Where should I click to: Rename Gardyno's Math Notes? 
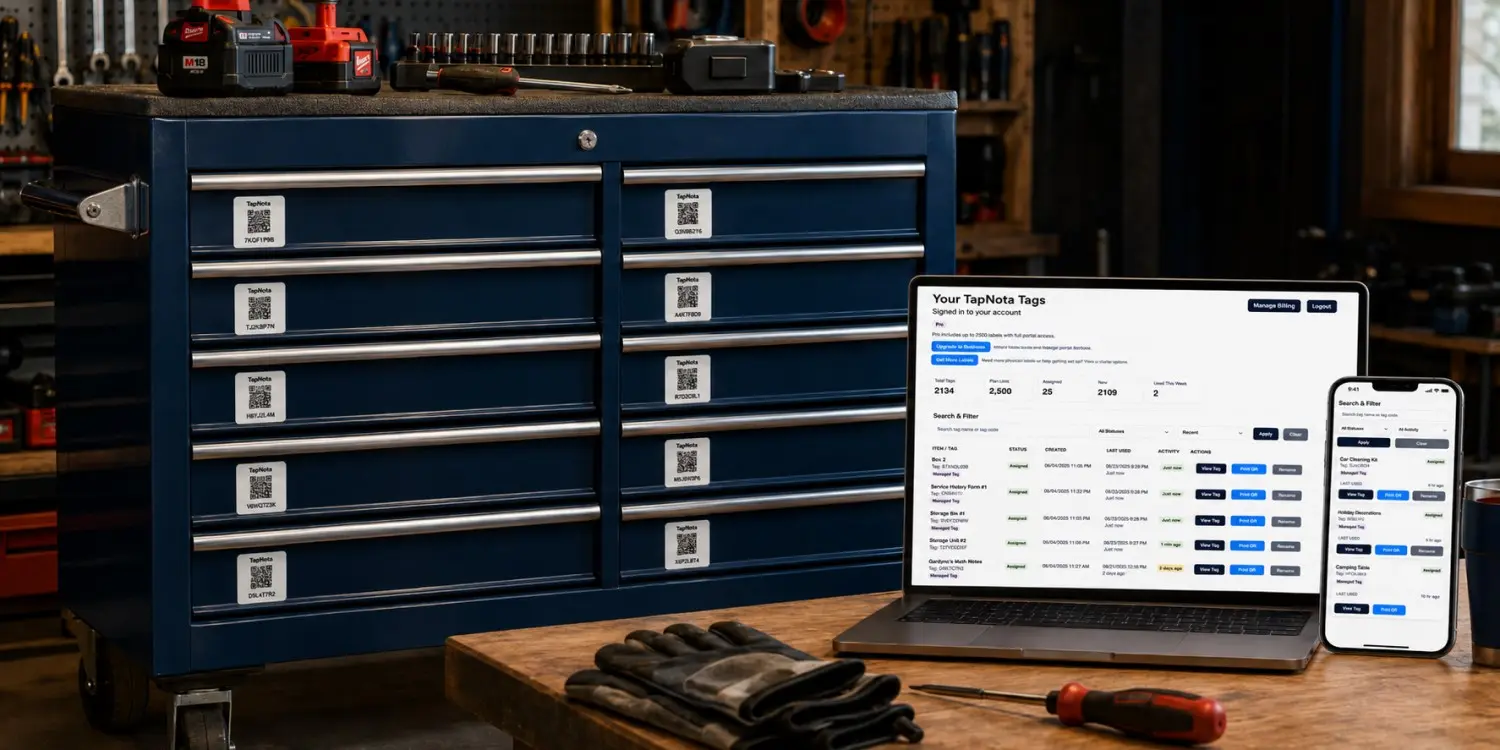(x=1285, y=571)
